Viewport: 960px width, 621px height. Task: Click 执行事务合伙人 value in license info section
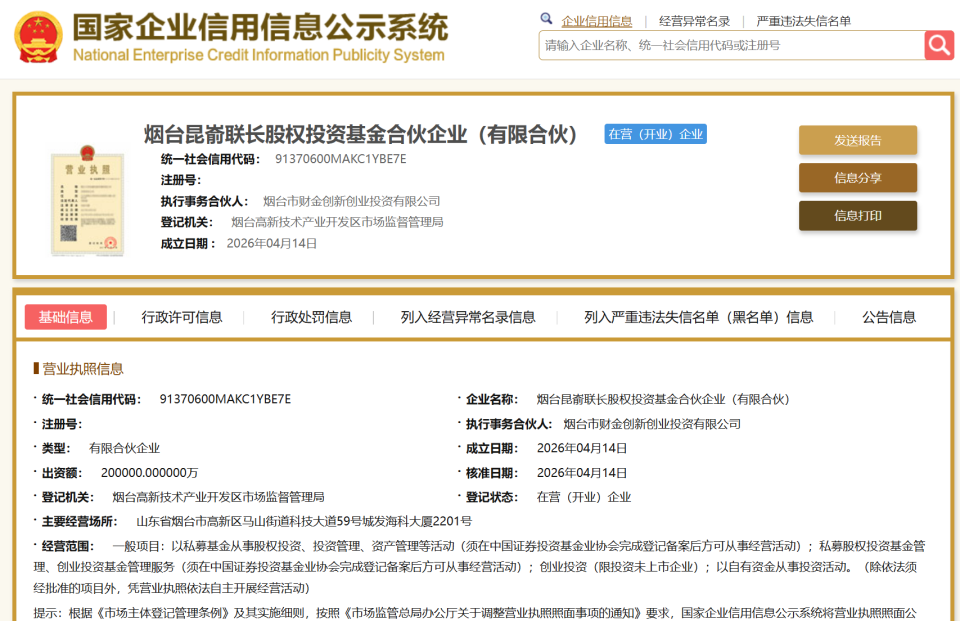(652, 424)
